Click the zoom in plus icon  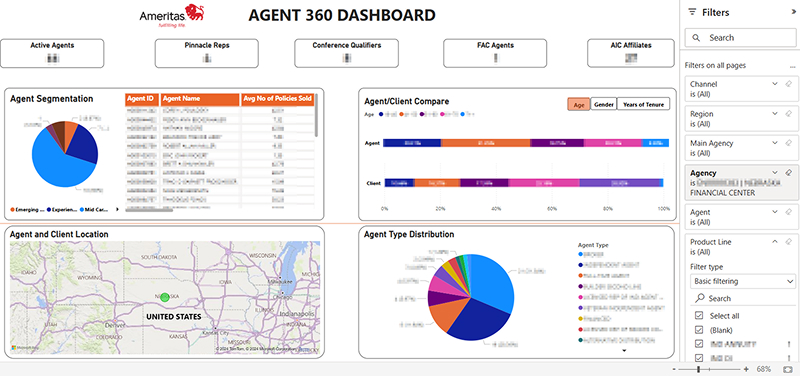click(746, 369)
